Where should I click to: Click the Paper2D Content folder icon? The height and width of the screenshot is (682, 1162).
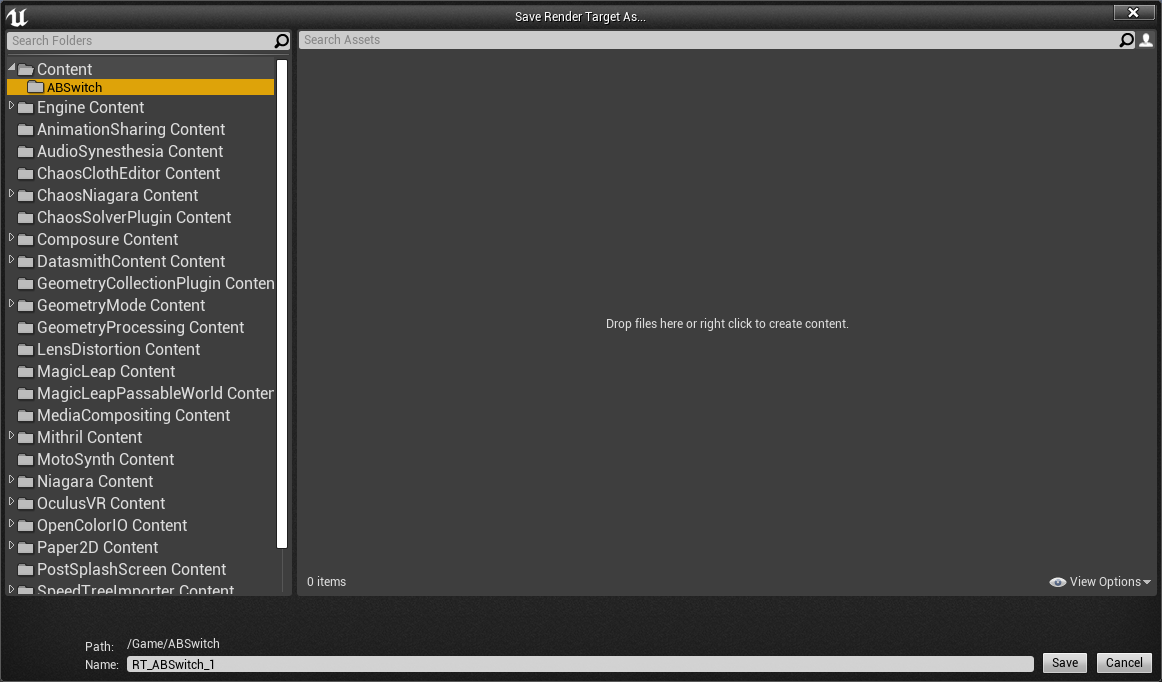[26, 547]
